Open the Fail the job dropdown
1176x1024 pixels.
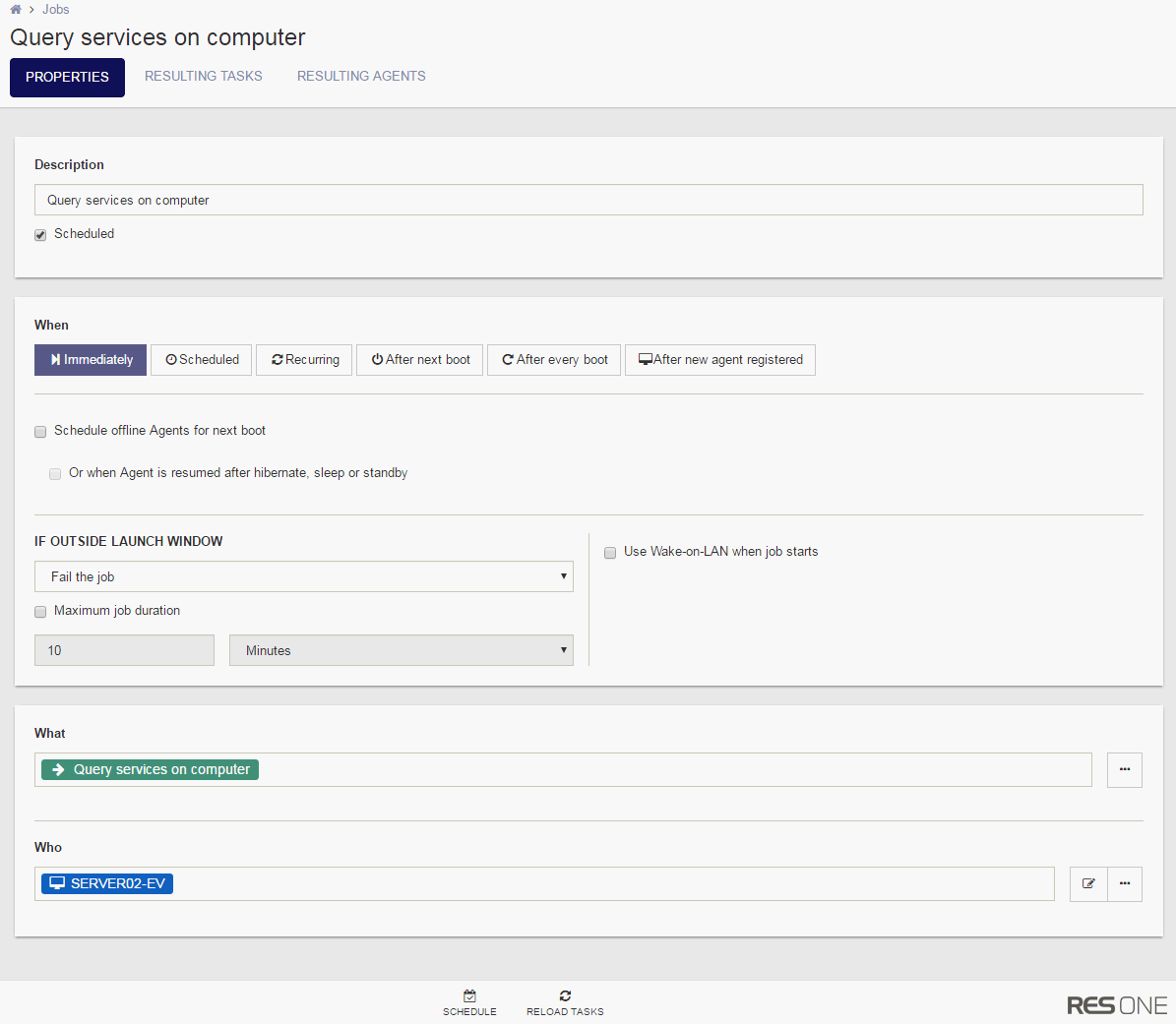point(303,576)
